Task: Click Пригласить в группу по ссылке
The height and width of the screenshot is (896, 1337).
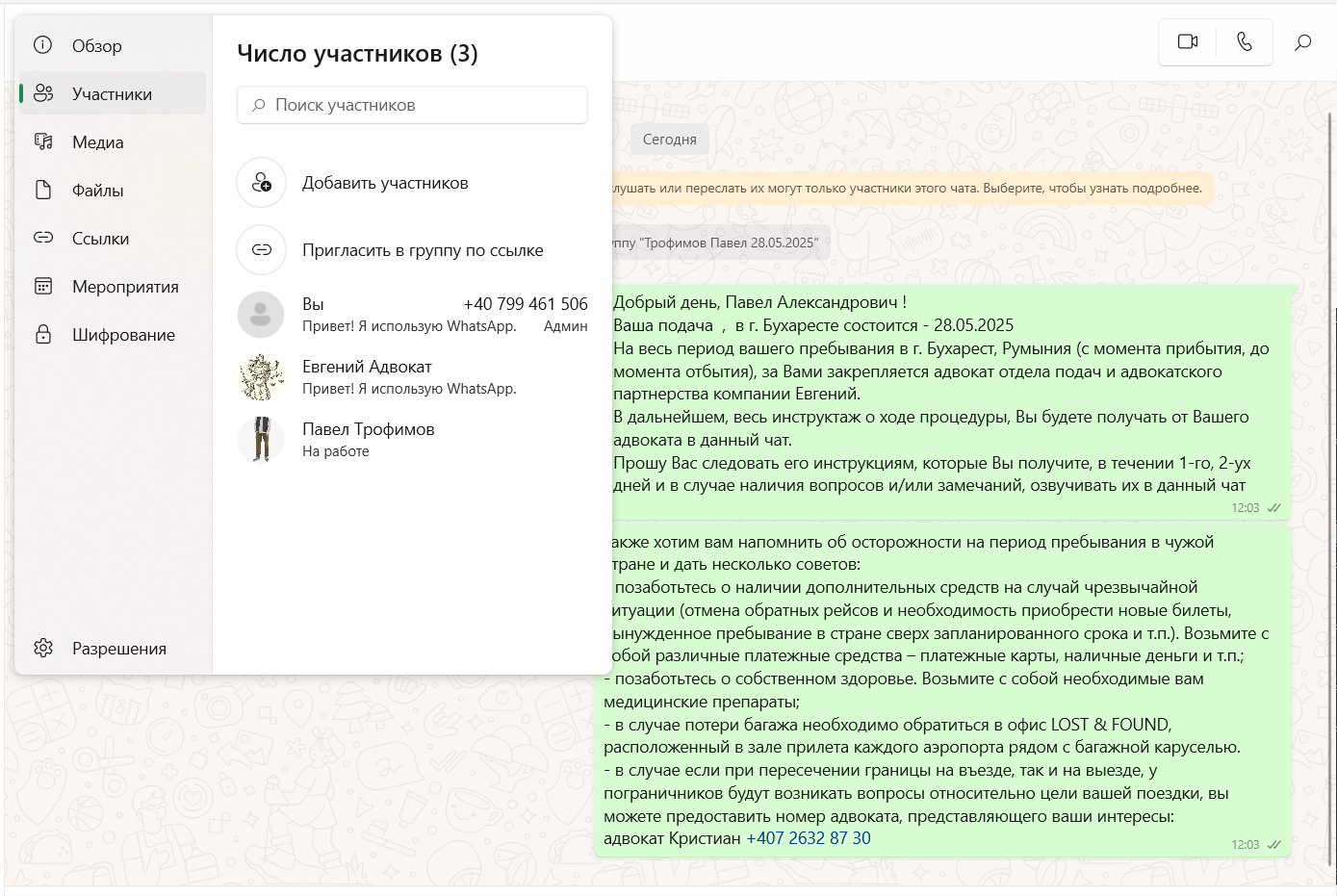Action: [423, 250]
